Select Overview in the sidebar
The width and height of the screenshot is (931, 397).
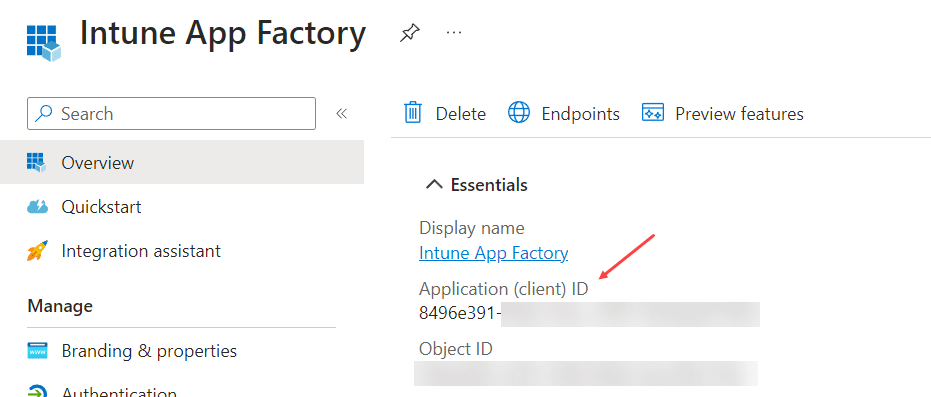tap(182, 162)
